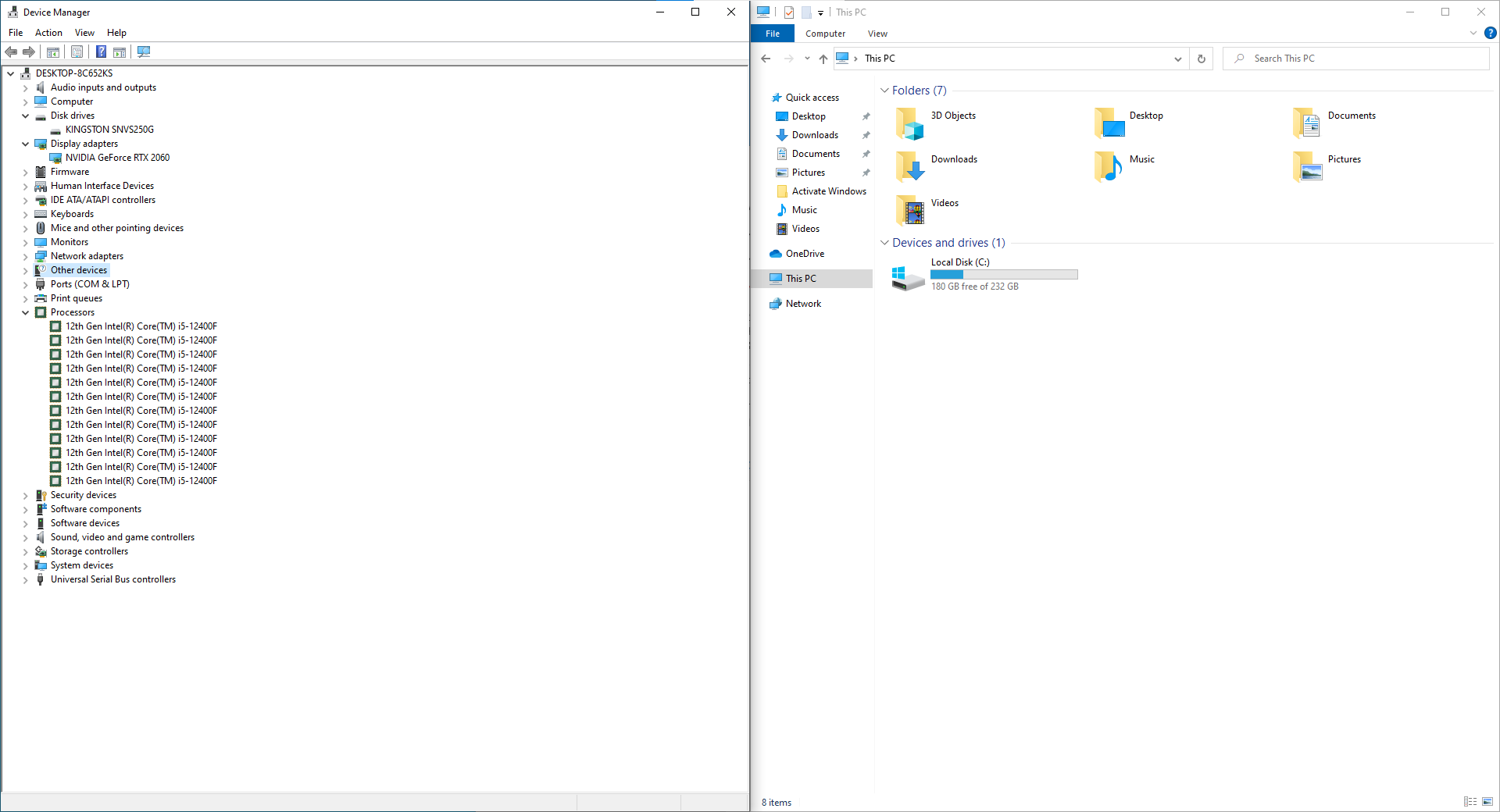The width and height of the screenshot is (1500, 812).
Task: Toggle Show/Hide Console Tree toolbar icon
Action: click(x=53, y=52)
